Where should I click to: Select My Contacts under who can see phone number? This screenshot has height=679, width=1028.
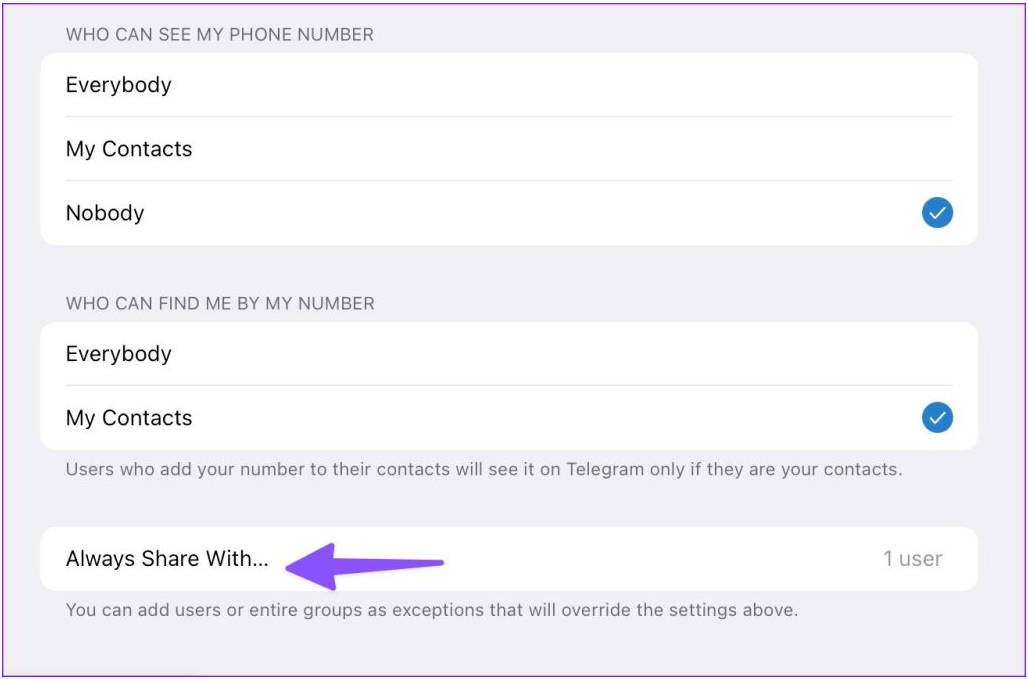coord(509,149)
